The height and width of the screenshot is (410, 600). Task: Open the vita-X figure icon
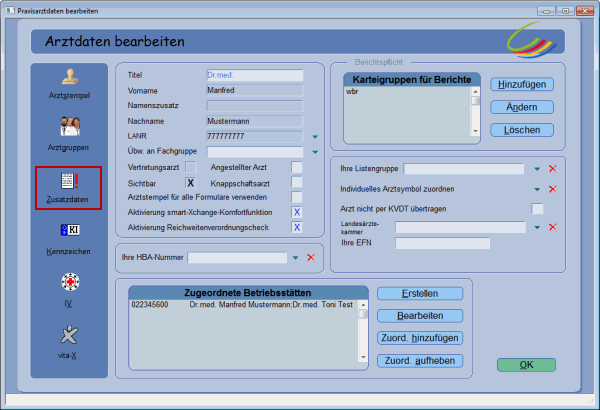(69, 335)
